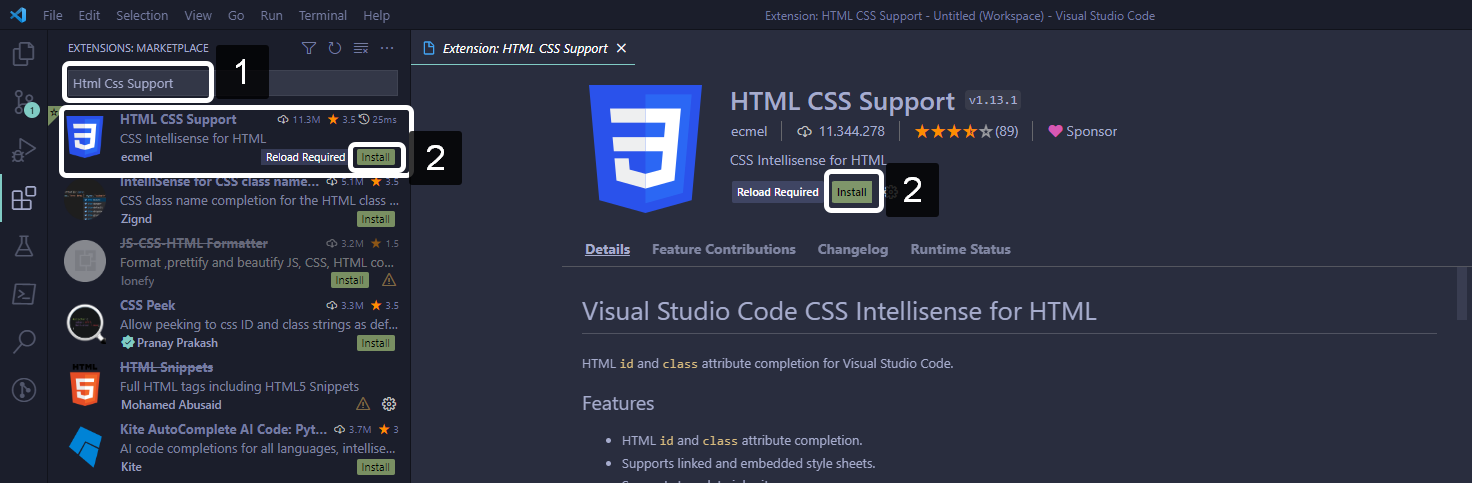Close the Extension: HTML CSS Support tab
Screen dimensions: 1472x483
click(621, 48)
